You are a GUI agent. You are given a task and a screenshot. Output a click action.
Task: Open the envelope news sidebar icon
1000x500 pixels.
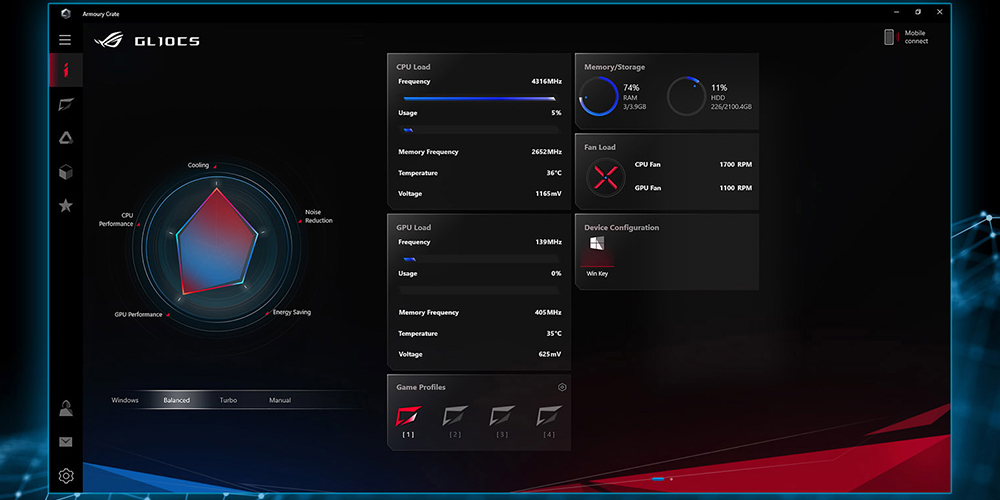66,442
